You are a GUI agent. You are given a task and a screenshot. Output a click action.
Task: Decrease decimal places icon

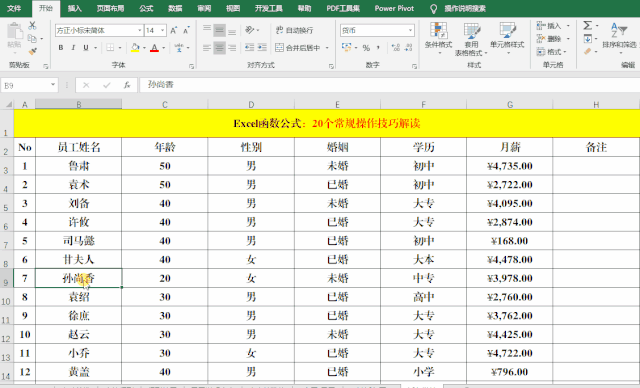(409, 48)
